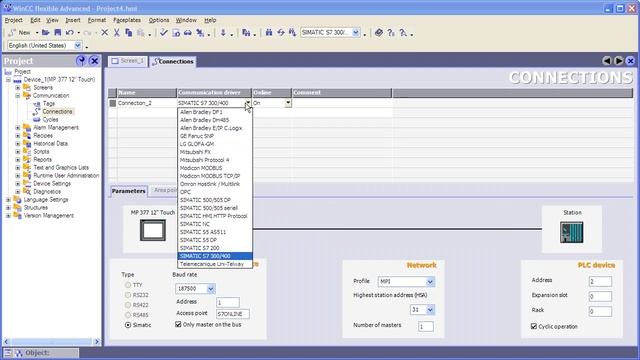Expand the Language Settings tree node
This screenshot has width=640, height=360.
pos(8,200)
